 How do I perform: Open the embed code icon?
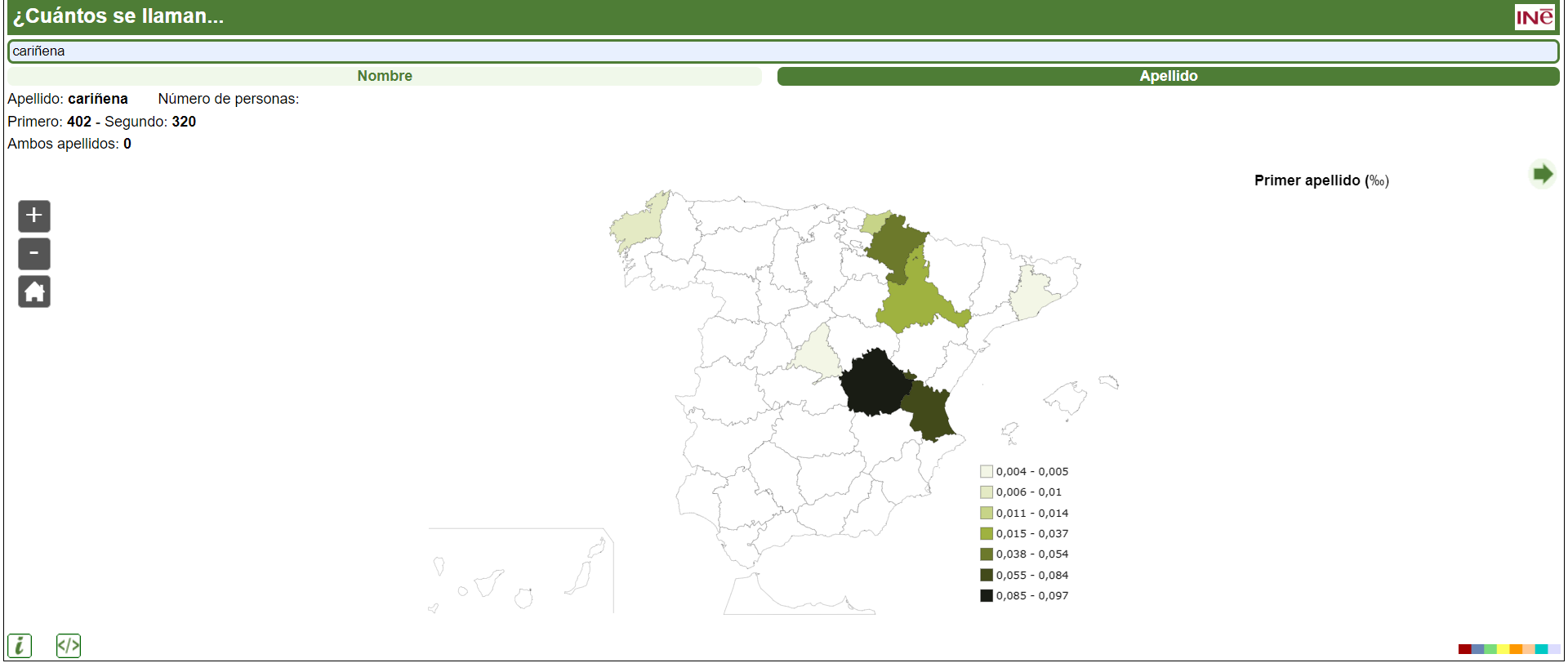(69, 646)
